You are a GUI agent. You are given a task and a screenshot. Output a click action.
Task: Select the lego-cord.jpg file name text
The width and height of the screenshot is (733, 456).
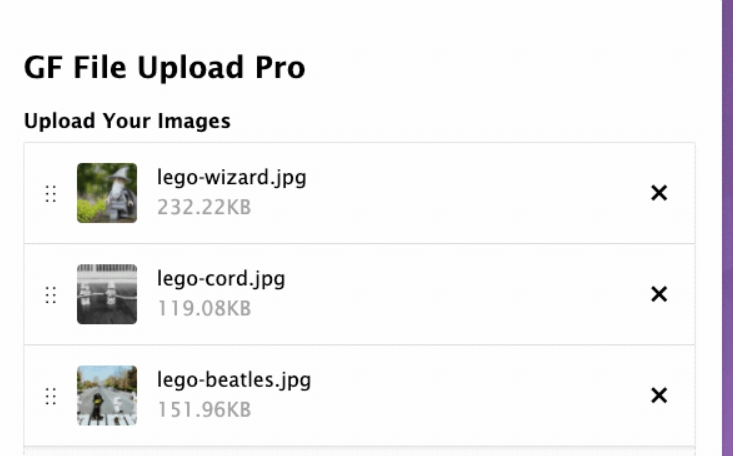point(221,279)
